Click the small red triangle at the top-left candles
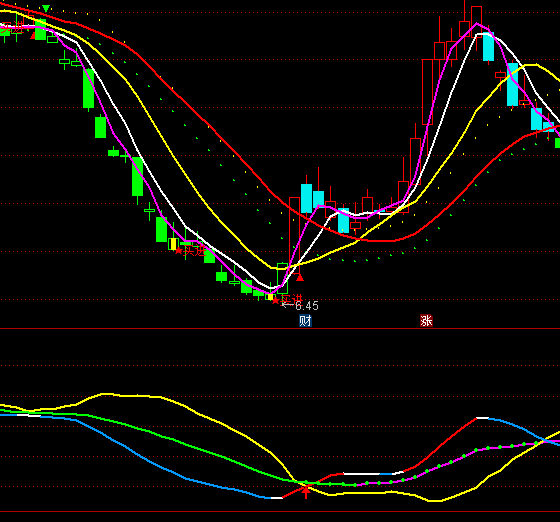Image resolution: width=560 pixels, height=522 pixels. click(33, 36)
